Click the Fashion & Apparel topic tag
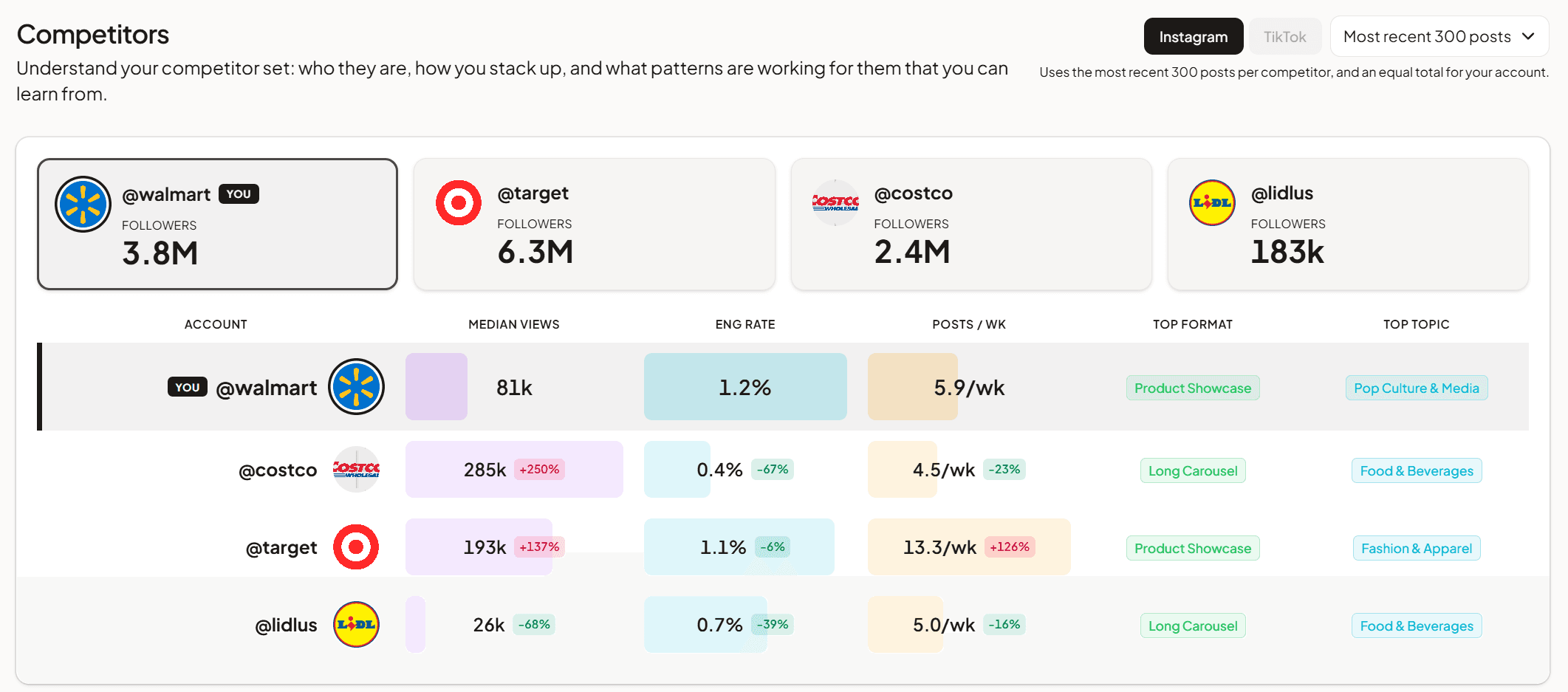Viewport: 1568px width, 692px height. 1417,548
